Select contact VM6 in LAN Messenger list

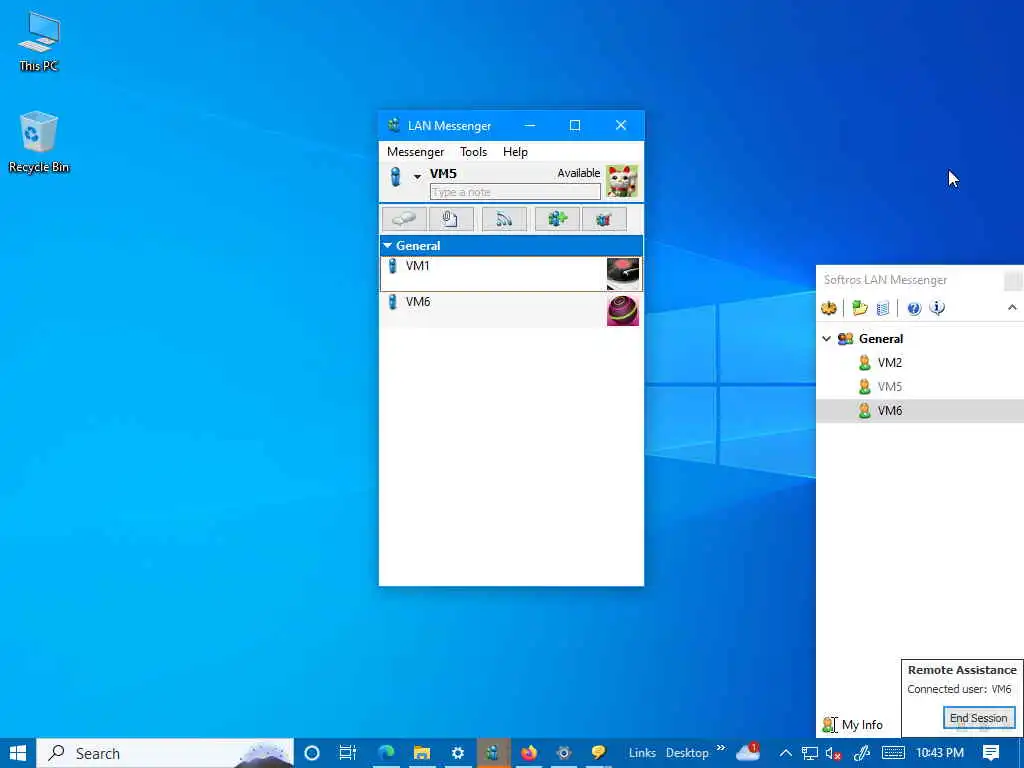511,310
